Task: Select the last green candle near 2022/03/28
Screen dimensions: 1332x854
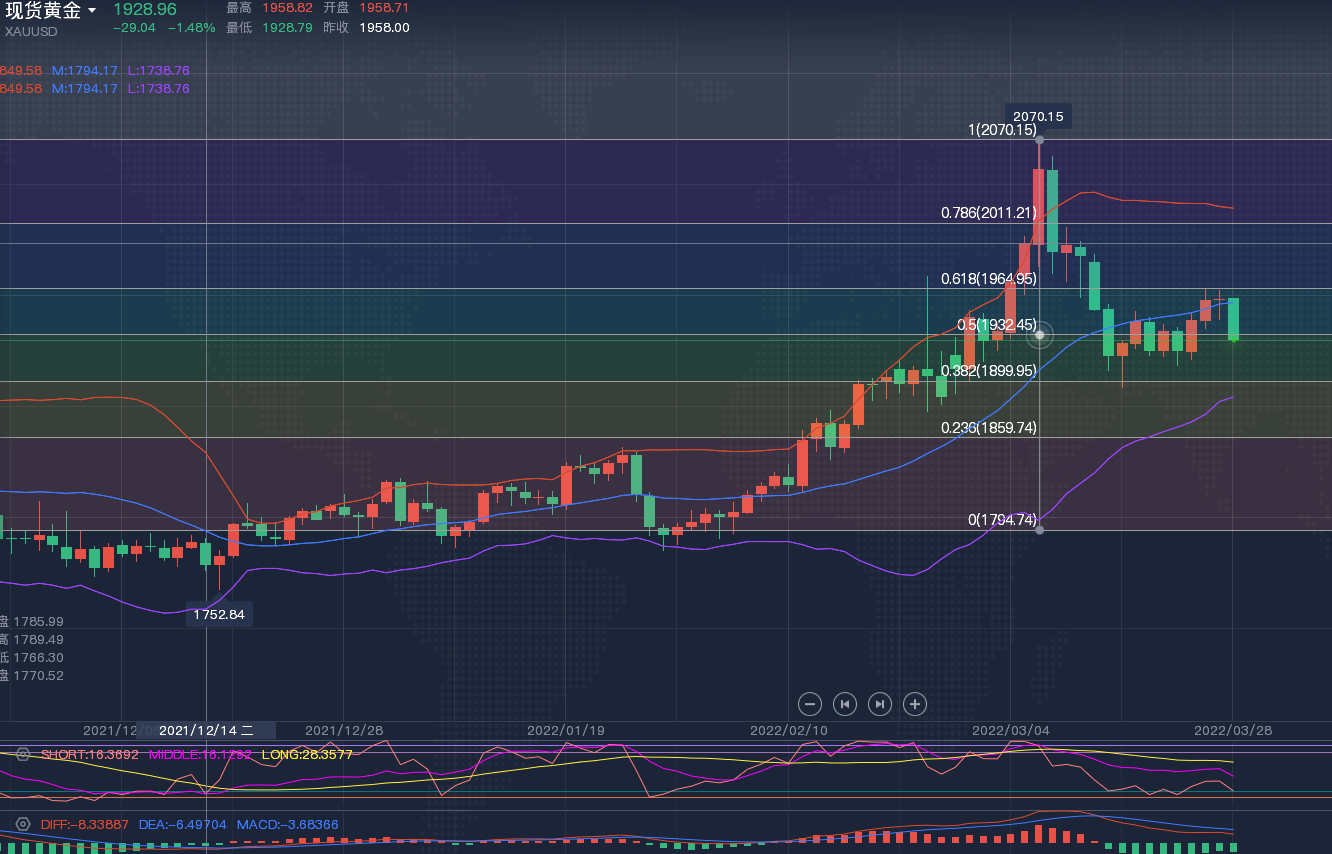Action: tap(1234, 319)
